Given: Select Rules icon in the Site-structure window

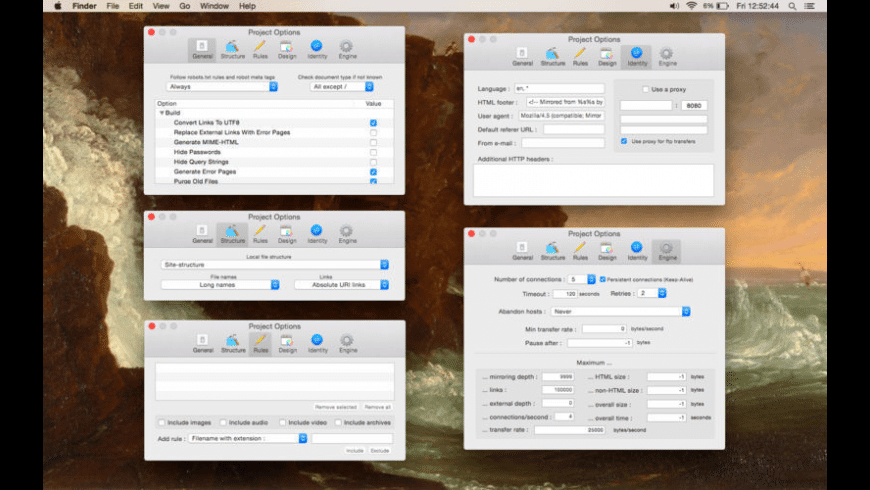Looking at the screenshot, I should (x=260, y=234).
